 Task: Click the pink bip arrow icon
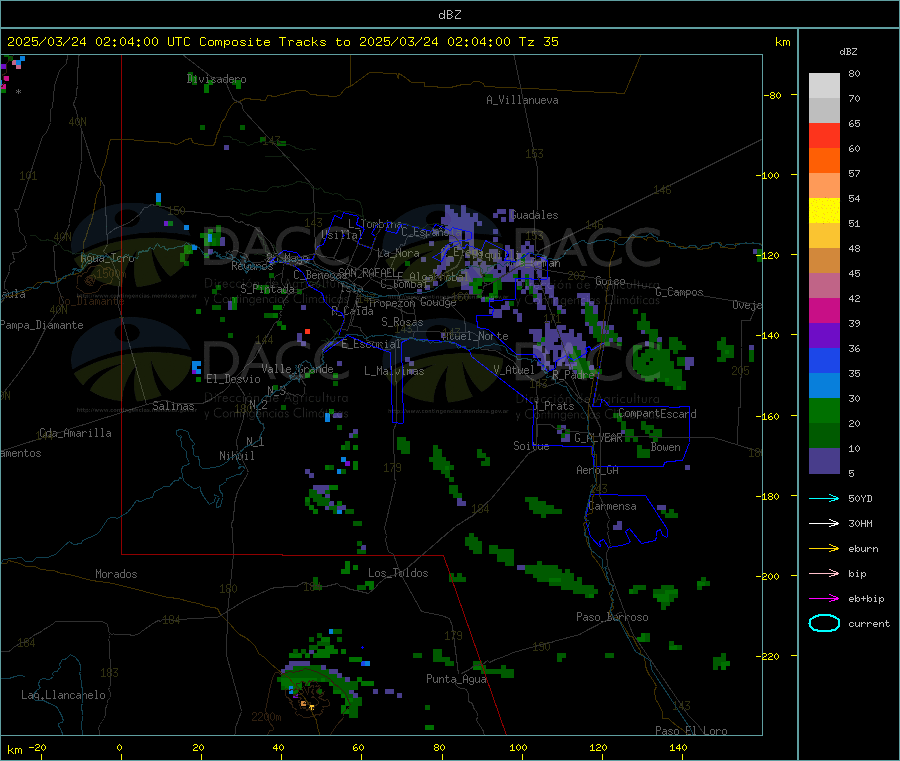824,573
